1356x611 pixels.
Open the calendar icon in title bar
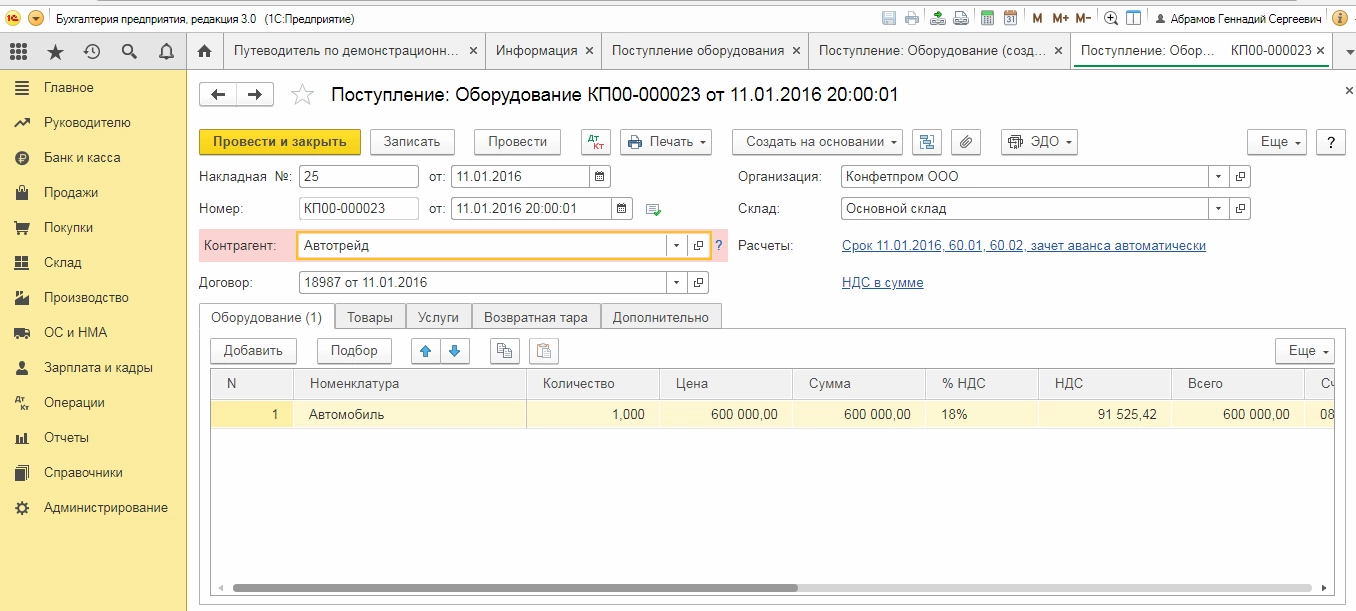pos(1010,18)
